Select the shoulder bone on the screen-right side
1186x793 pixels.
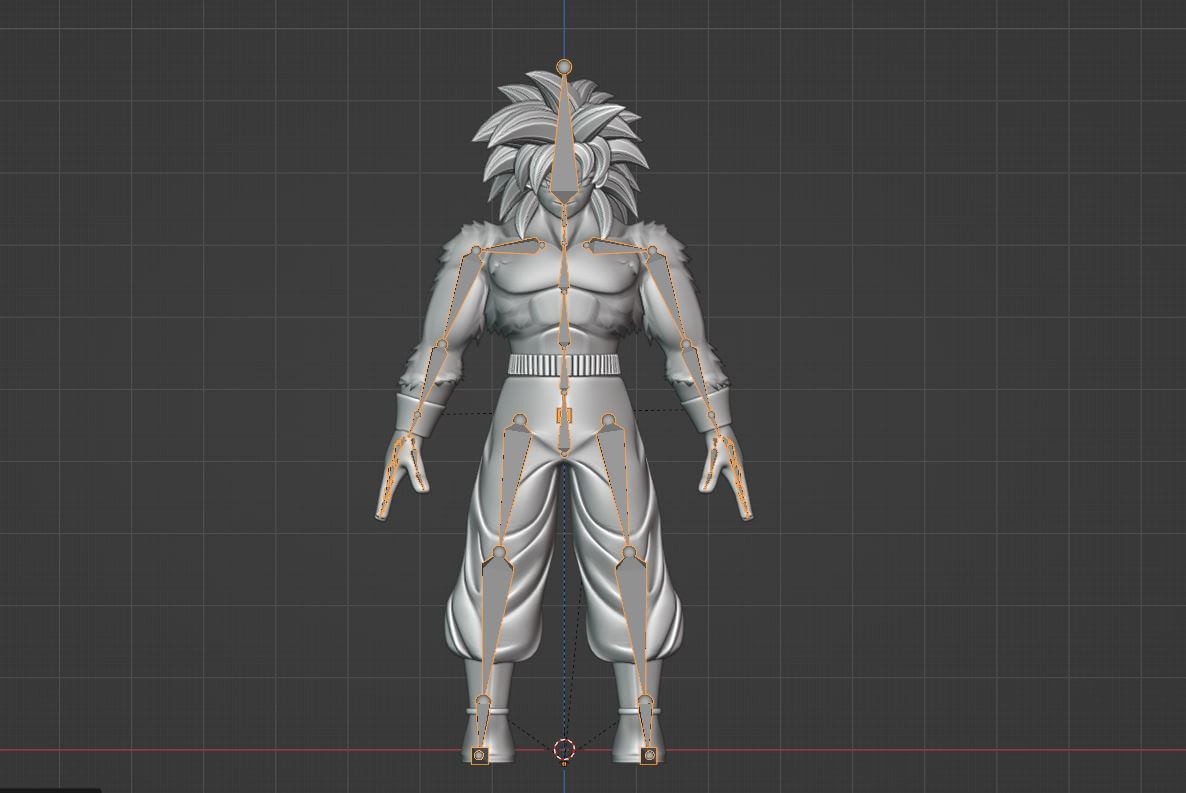coord(616,247)
